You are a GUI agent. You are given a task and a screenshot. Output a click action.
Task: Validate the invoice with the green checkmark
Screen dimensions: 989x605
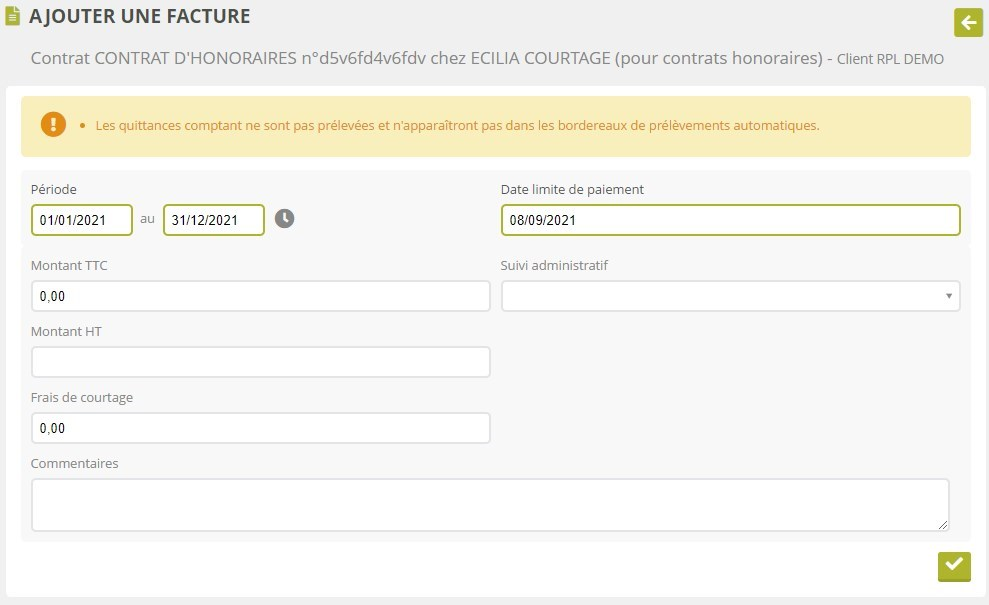pyautogui.click(x=954, y=565)
